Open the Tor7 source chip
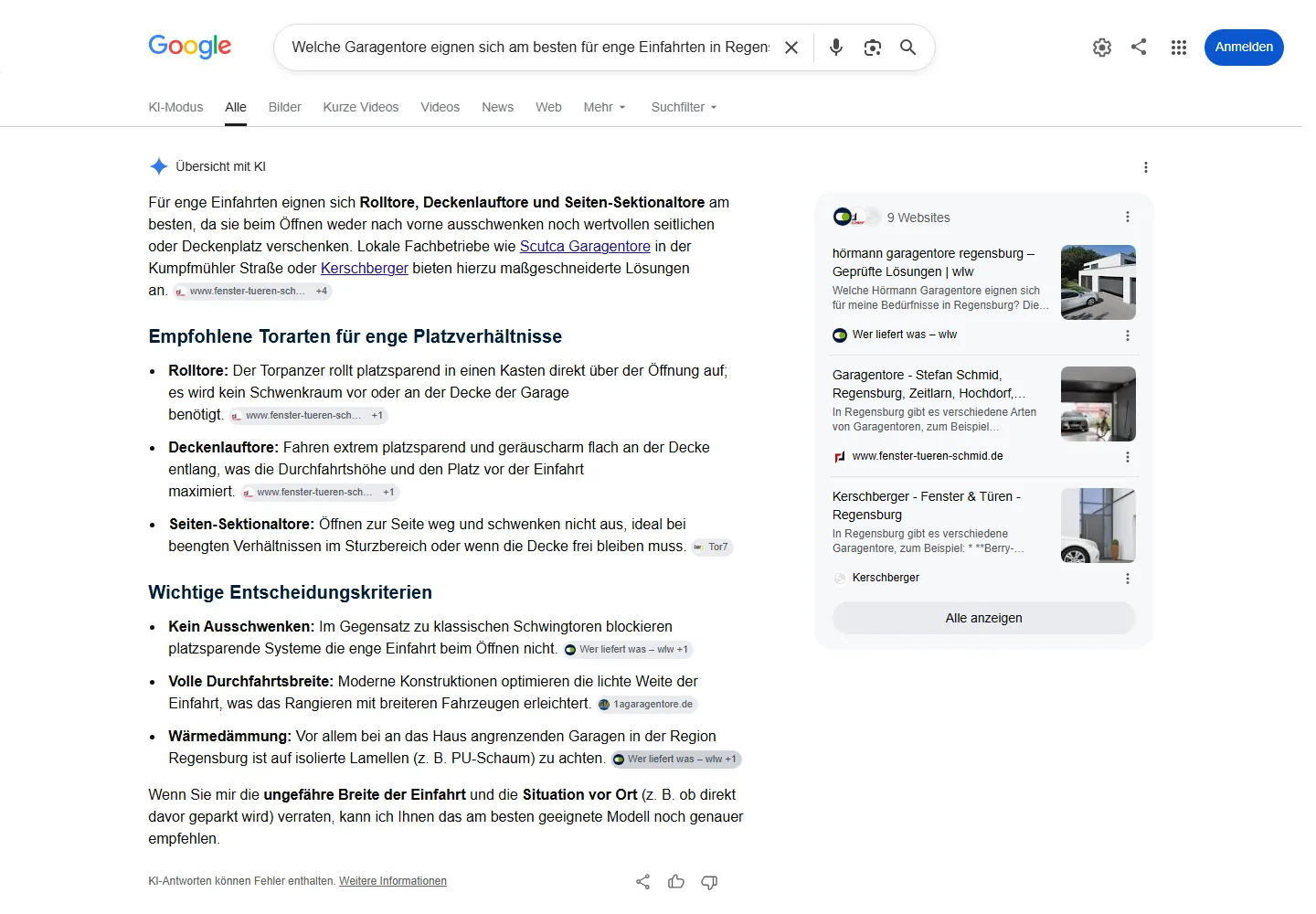The height and width of the screenshot is (914, 1316). pyautogui.click(x=711, y=547)
